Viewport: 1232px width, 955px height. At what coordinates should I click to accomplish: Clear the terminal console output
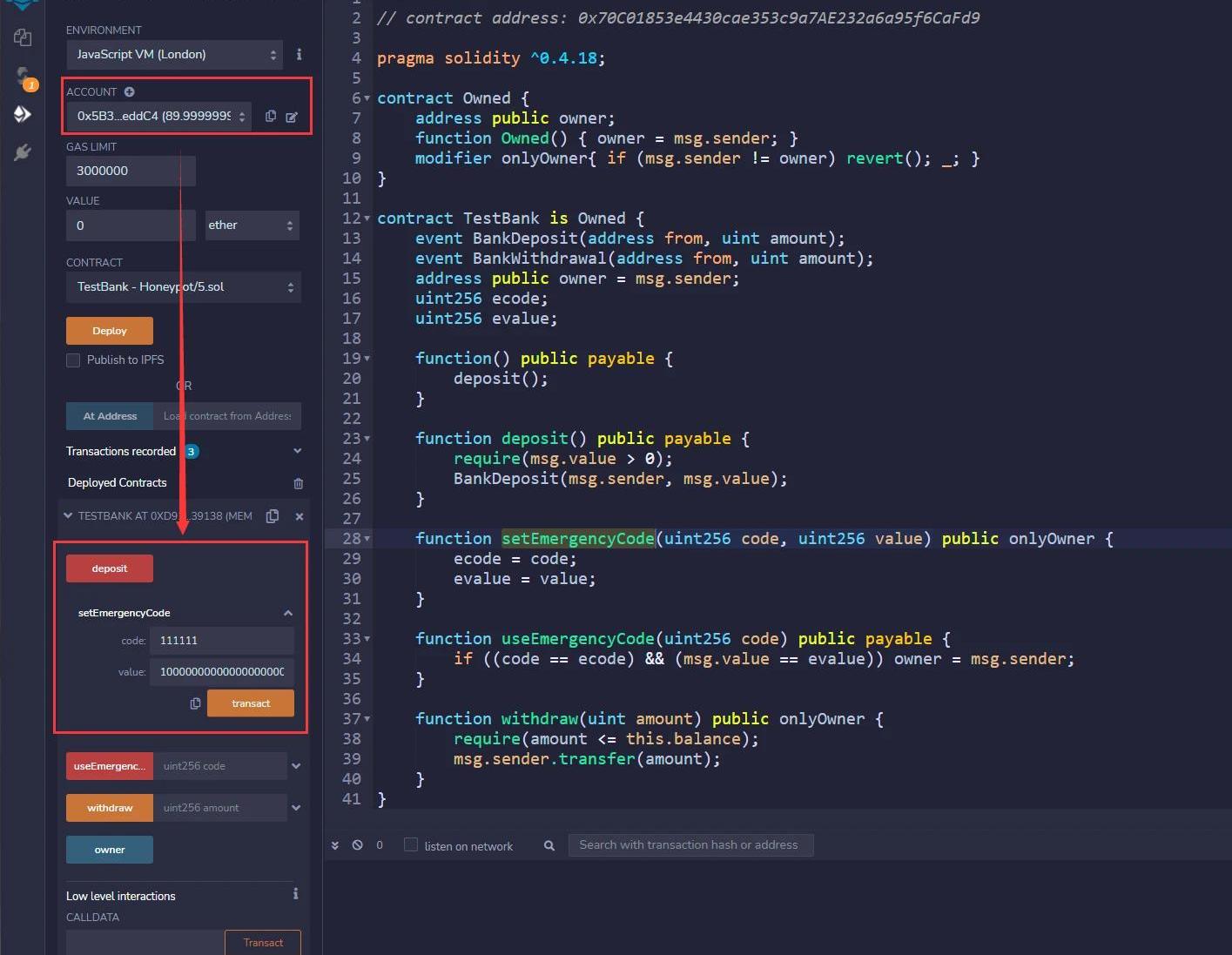point(357,845)
